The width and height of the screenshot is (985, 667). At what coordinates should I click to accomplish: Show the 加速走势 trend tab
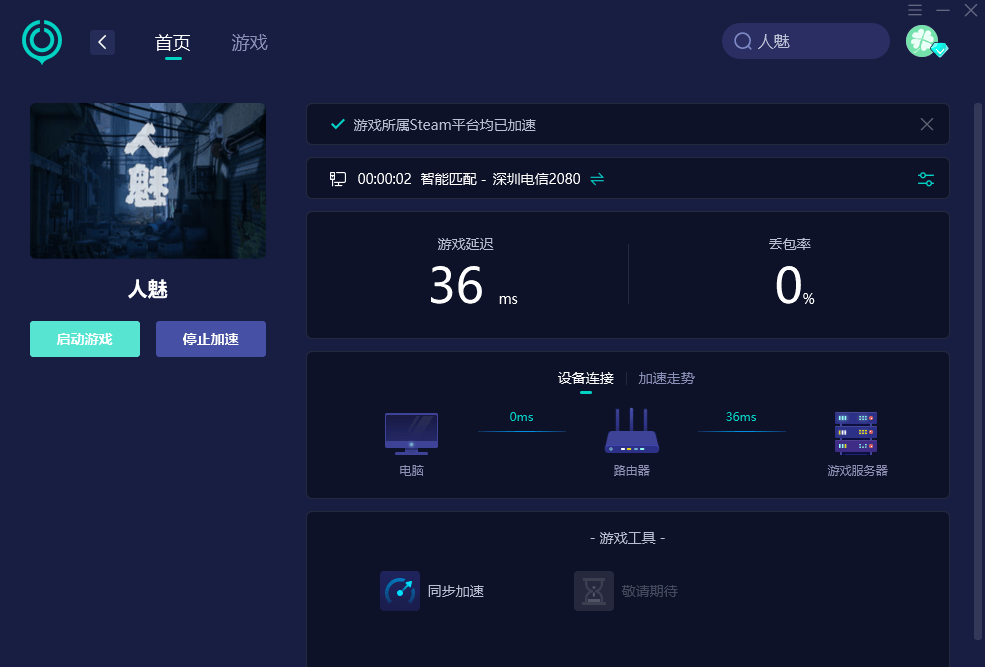pyautogui.click(x=666, y=378)
